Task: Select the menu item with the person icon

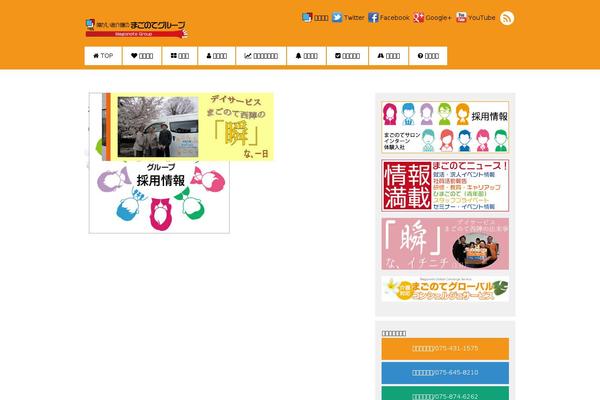Action: tap(217, 56)
